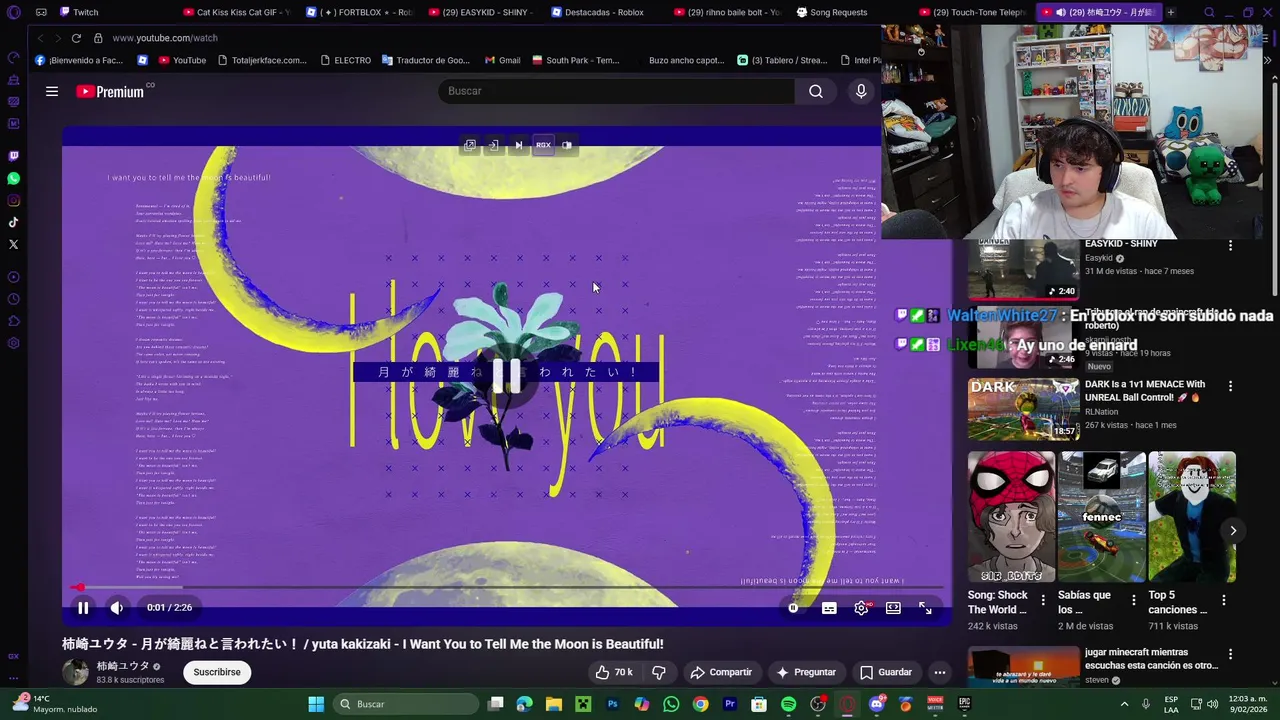The height and width of the screenshot is (720, 1280).
Task: Click the next-track icon on the video overlay
Action: click(518, 145)
